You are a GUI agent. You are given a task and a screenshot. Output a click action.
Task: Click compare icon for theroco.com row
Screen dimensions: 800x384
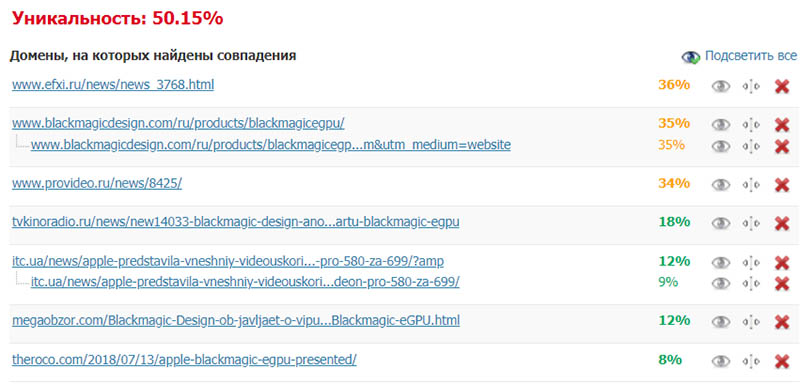(x=751, y=361)
